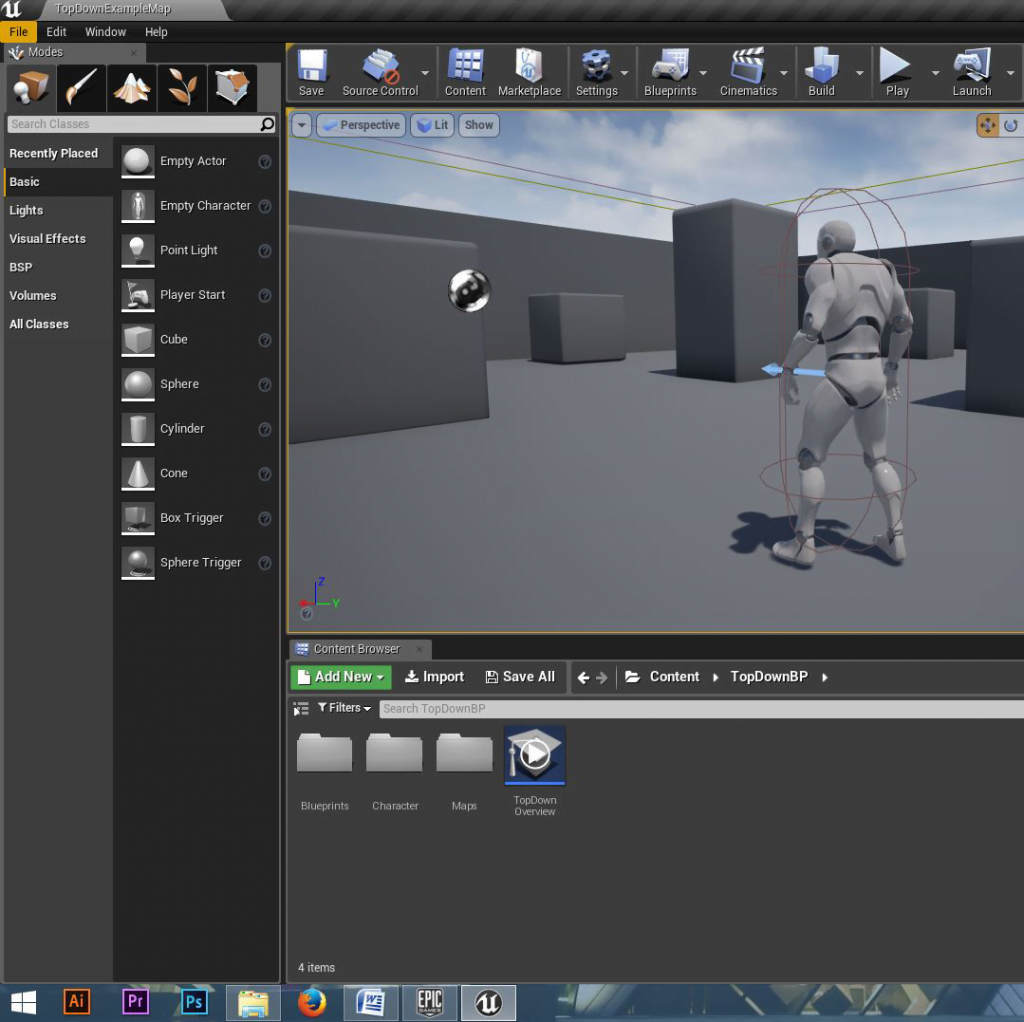Open help for Empty Character
The image size is (1024, 1022).
click(264, 206)
